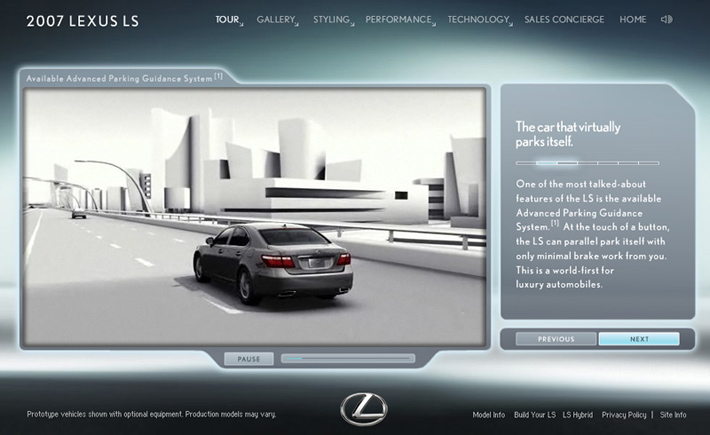The height and width of the screenshot is (435, 710).
Task: View the Privacy Policy
Action: point(624,415)
